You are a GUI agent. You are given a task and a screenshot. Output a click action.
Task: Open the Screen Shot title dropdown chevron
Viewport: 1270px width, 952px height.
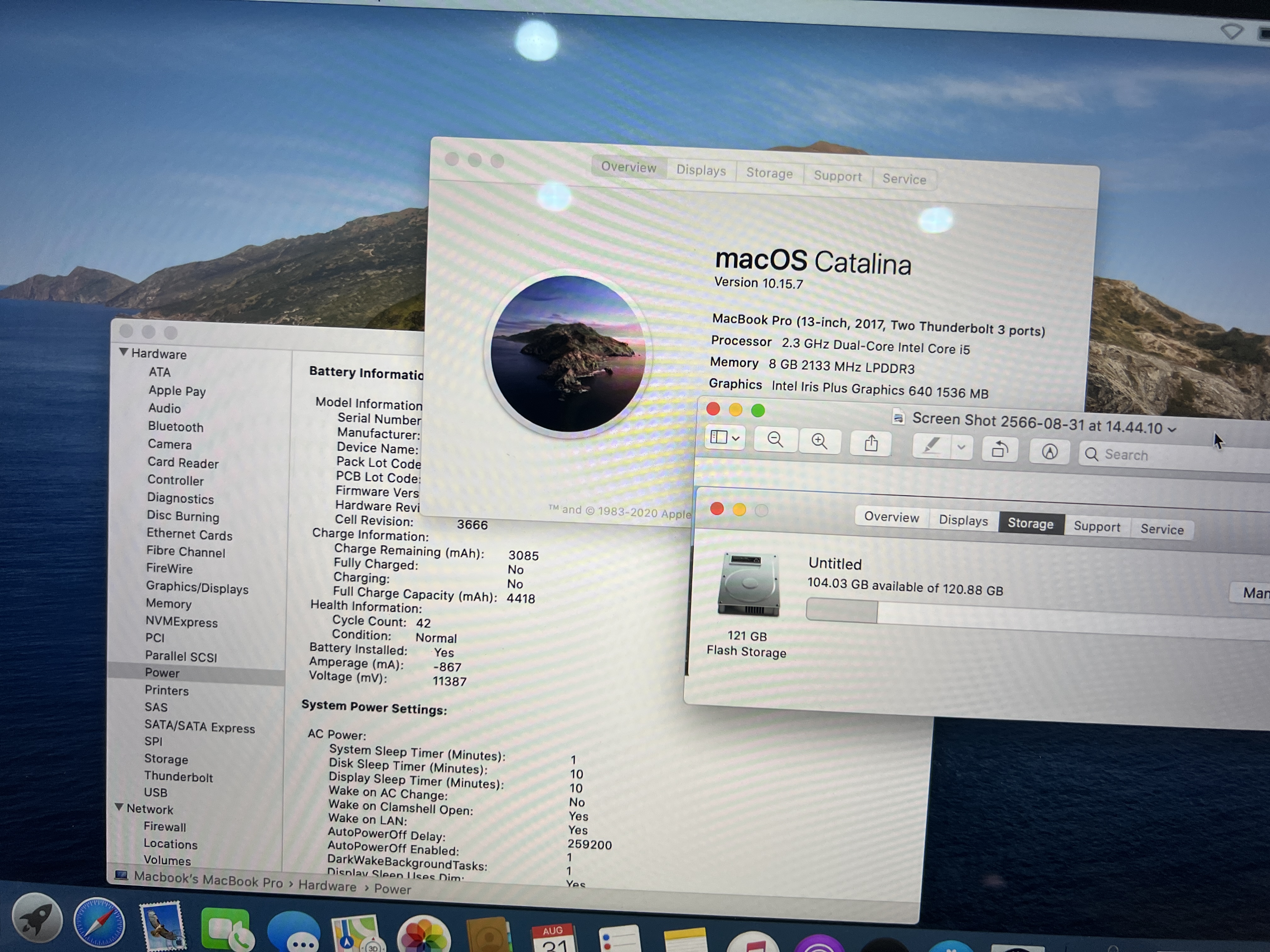point(1172,430)
